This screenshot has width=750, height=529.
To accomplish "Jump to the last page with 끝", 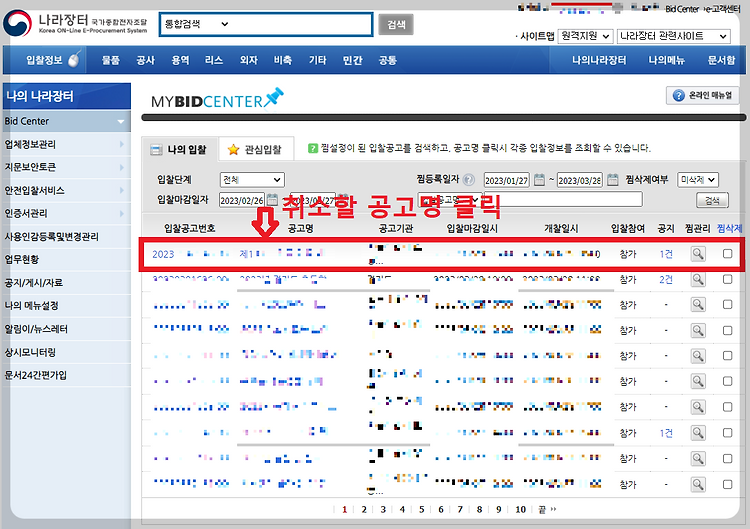I will point(547,509).
